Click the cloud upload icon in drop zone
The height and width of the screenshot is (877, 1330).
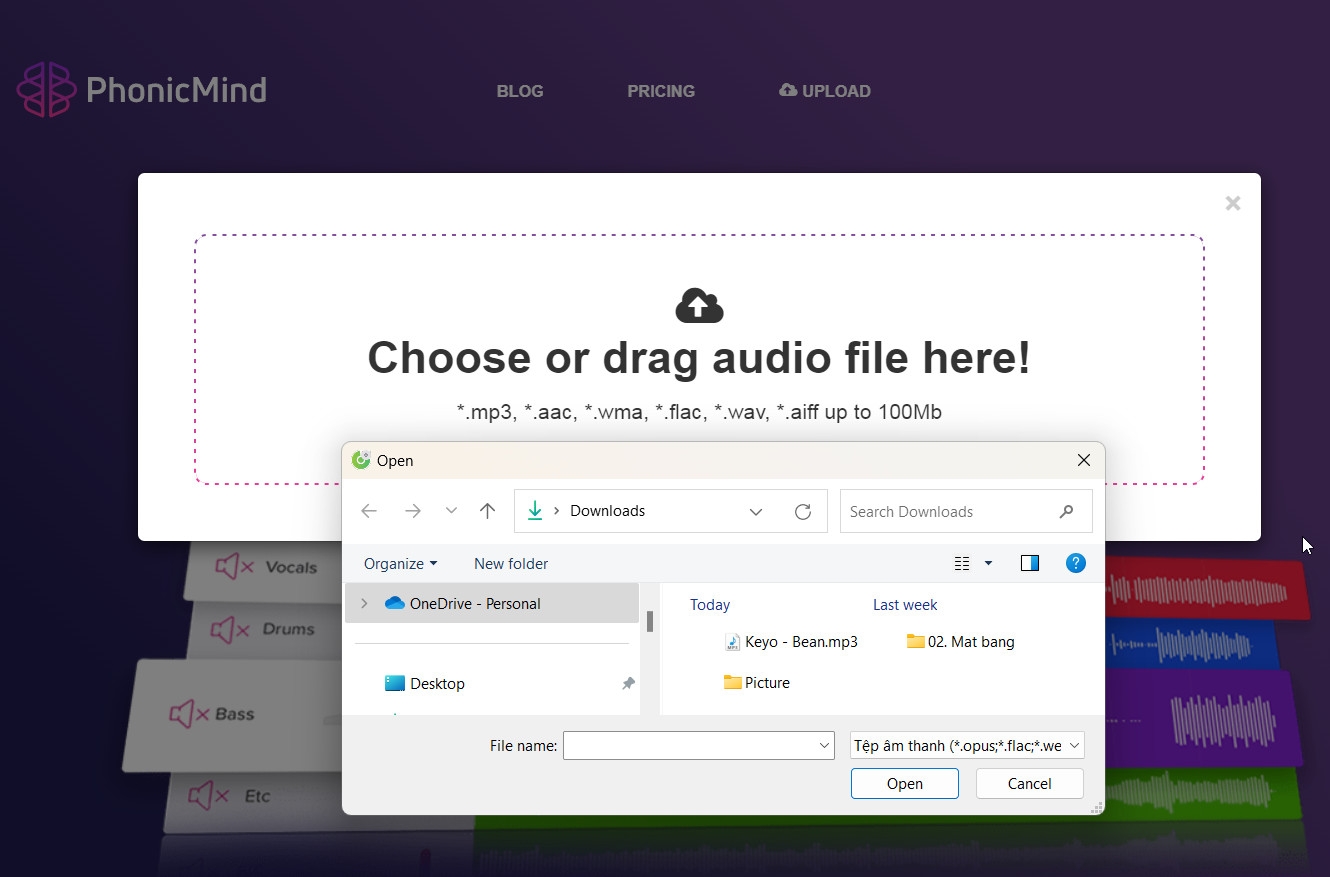click(699, 306)
